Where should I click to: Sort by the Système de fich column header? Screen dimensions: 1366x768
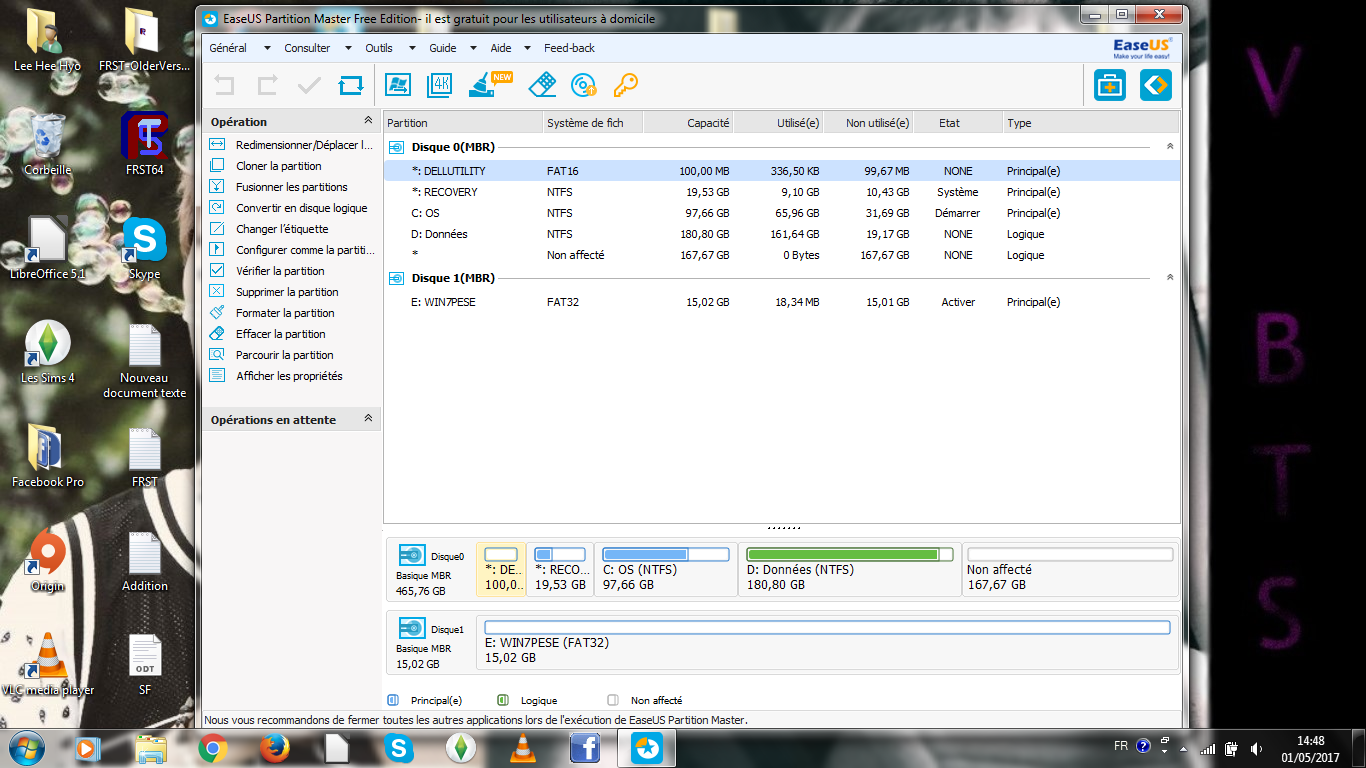click(593, 123)
